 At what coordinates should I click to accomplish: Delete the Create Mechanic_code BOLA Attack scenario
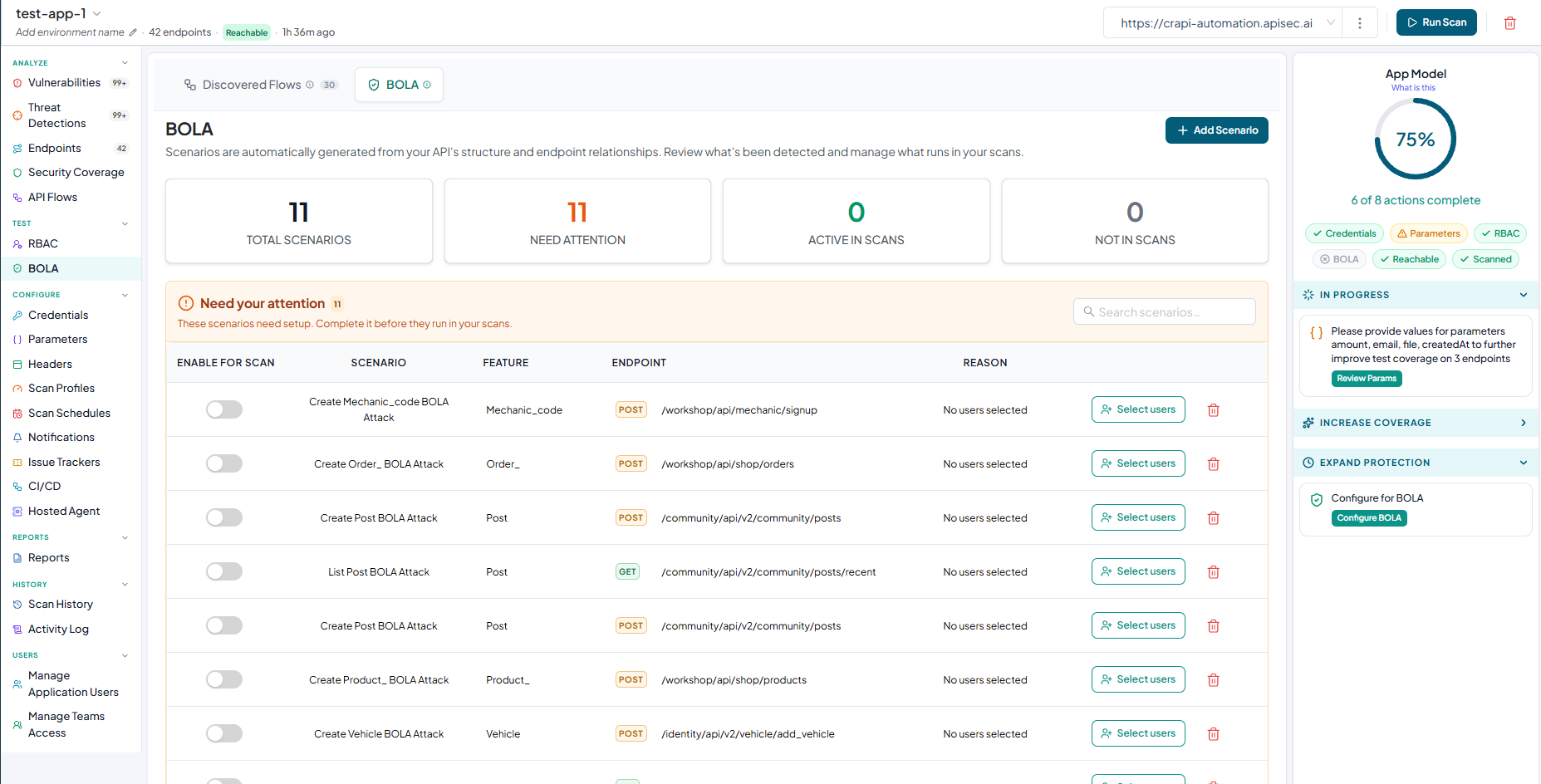(1213, 409)
